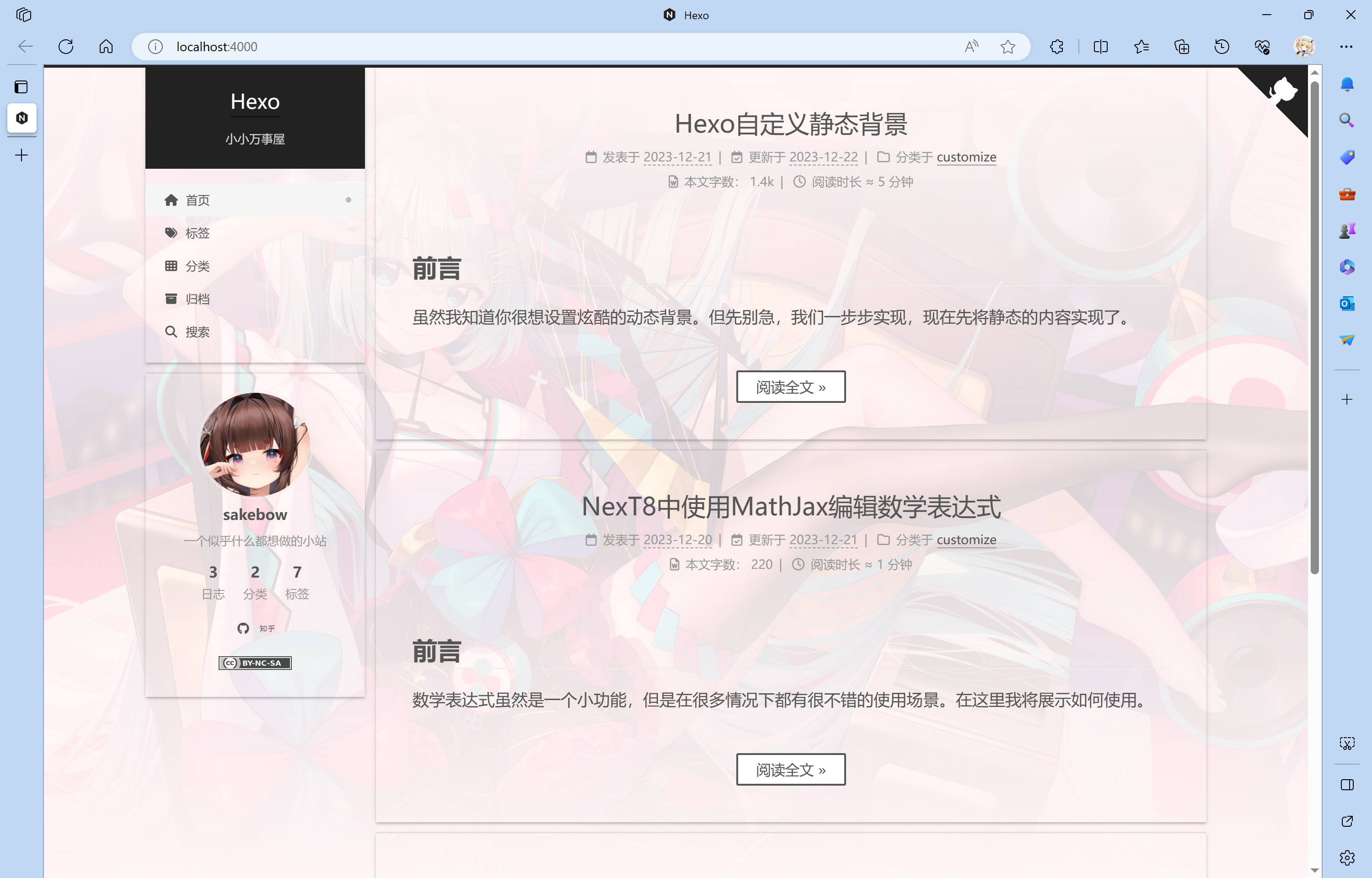Image resolution: width=1372 pixels, height=878 pixels.
Task: Open NexT8中使用MathJax编辑数学表达式 post title link
Action: [791, 507]
